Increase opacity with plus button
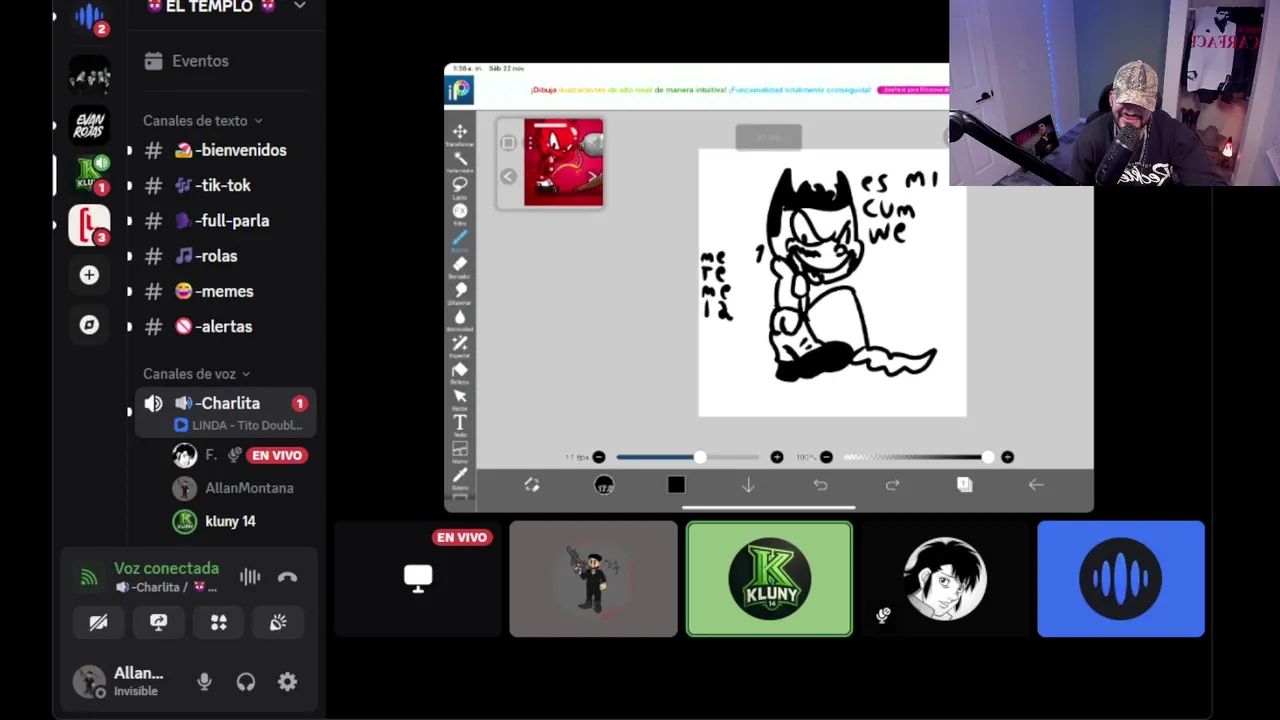Viewport: 1280px width, 720px height. point(1007,457)
